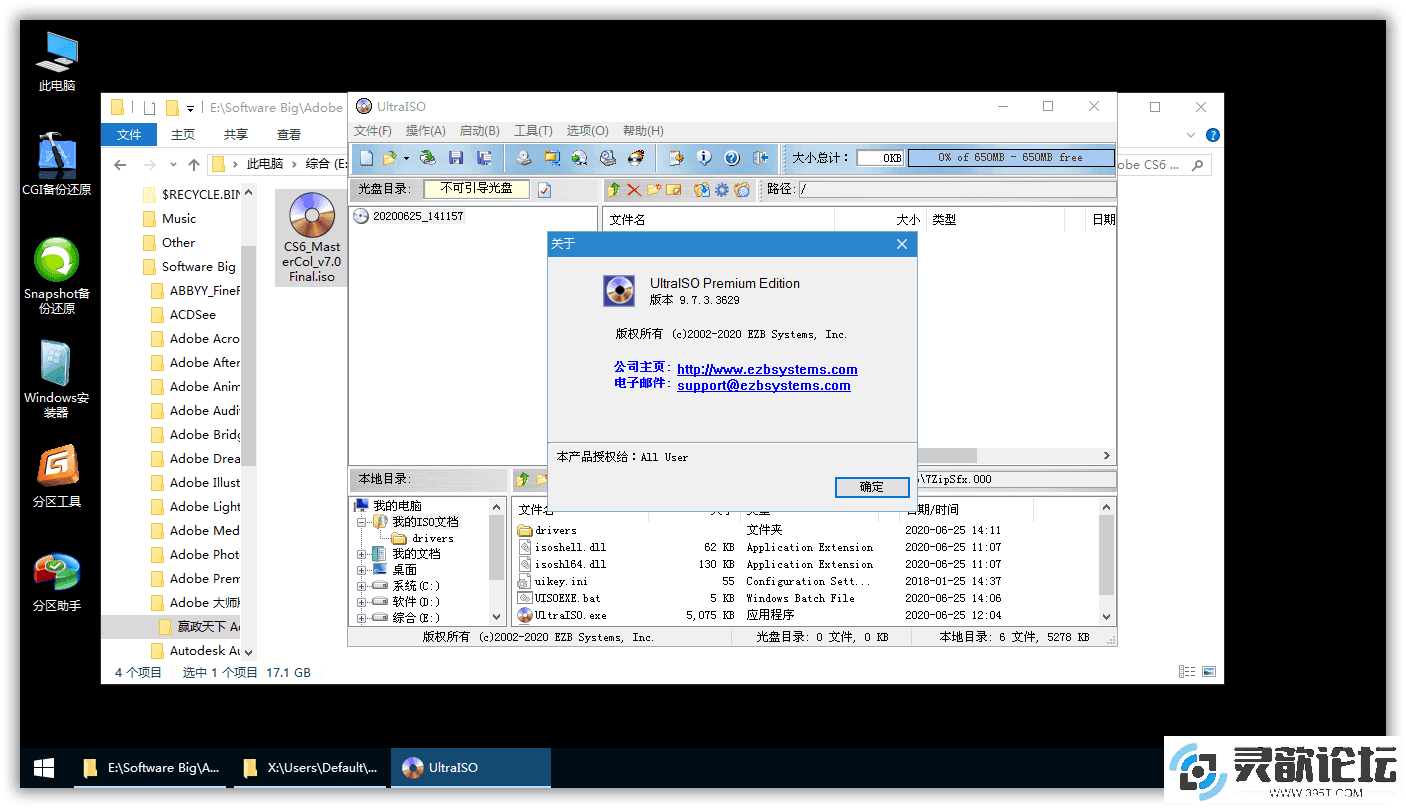Click the registration document icon in toolbar

coord(676,158)
